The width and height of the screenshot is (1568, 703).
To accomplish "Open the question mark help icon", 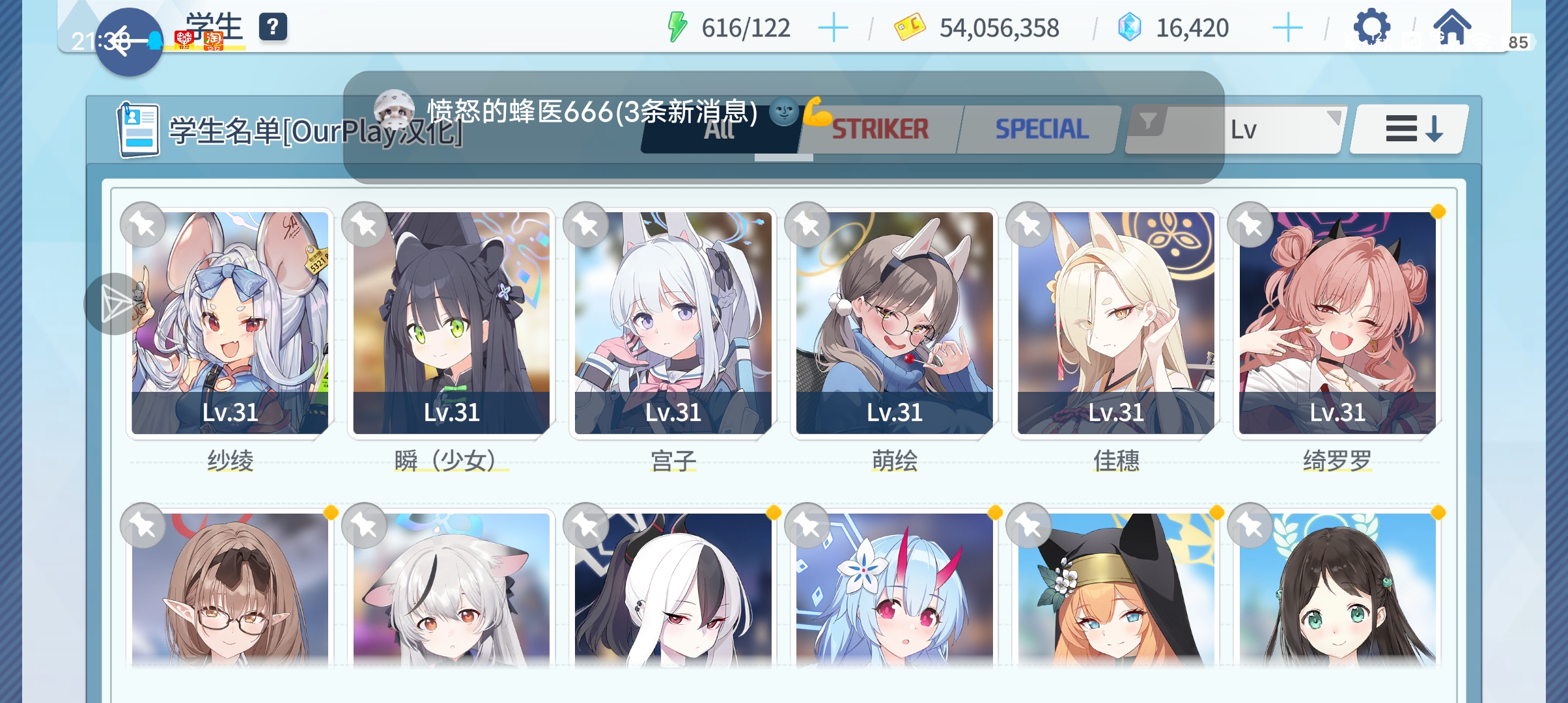I will pyautogui.click(x=273, y=27).
